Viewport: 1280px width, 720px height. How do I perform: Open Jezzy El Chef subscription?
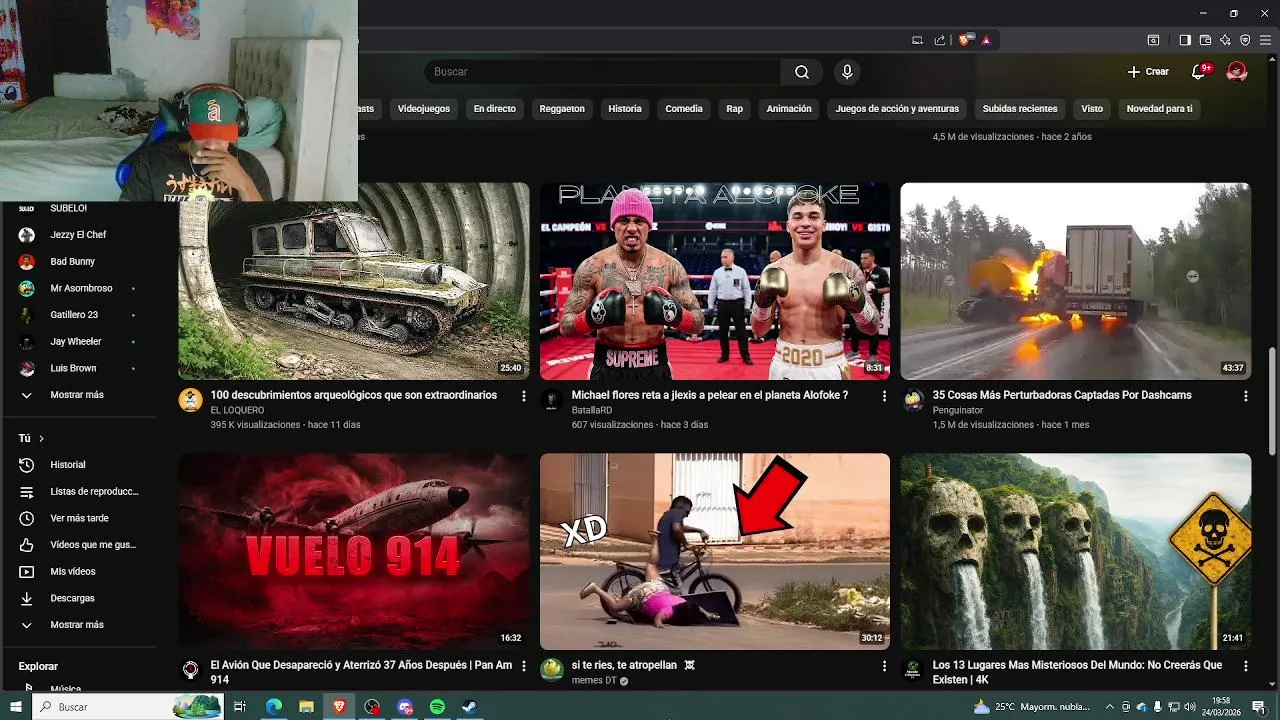click(x=76, y=235)
